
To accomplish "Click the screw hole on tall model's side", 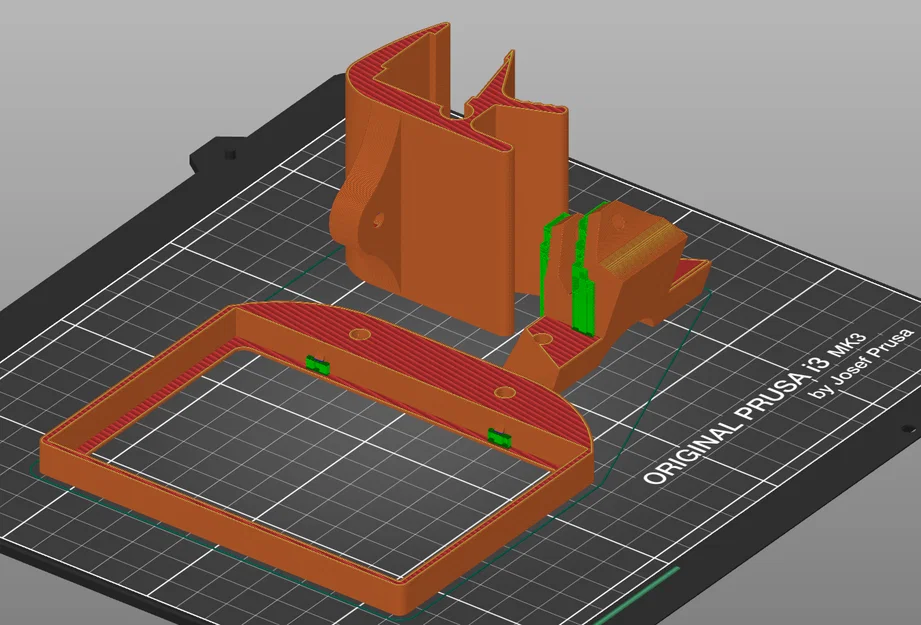I will click(378, 220).
